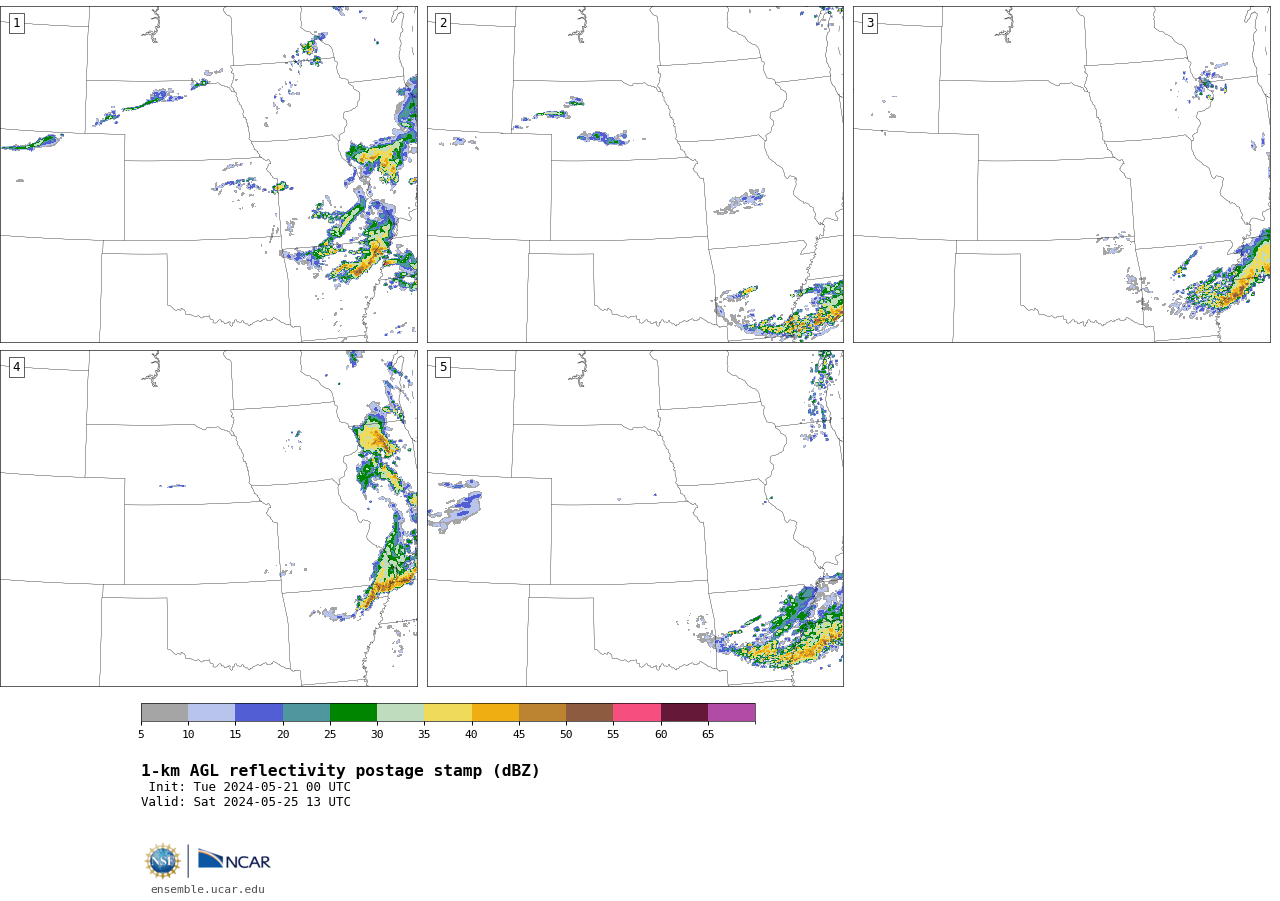Click the gray 5-10 dBZ color swatch

(x=164, y=712)
